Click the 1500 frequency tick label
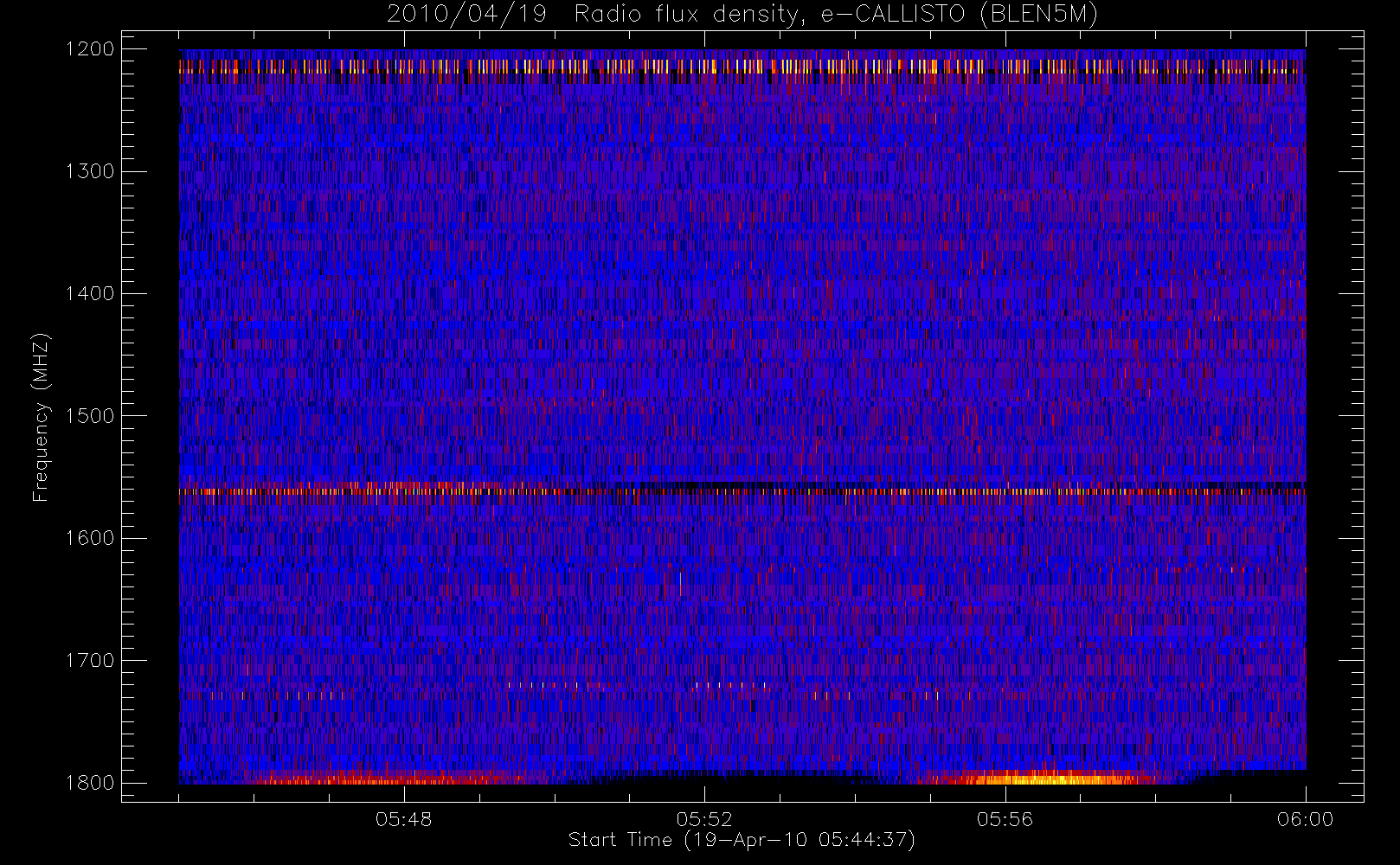This screenshot has height=865, width=1400. pos(89,416)
